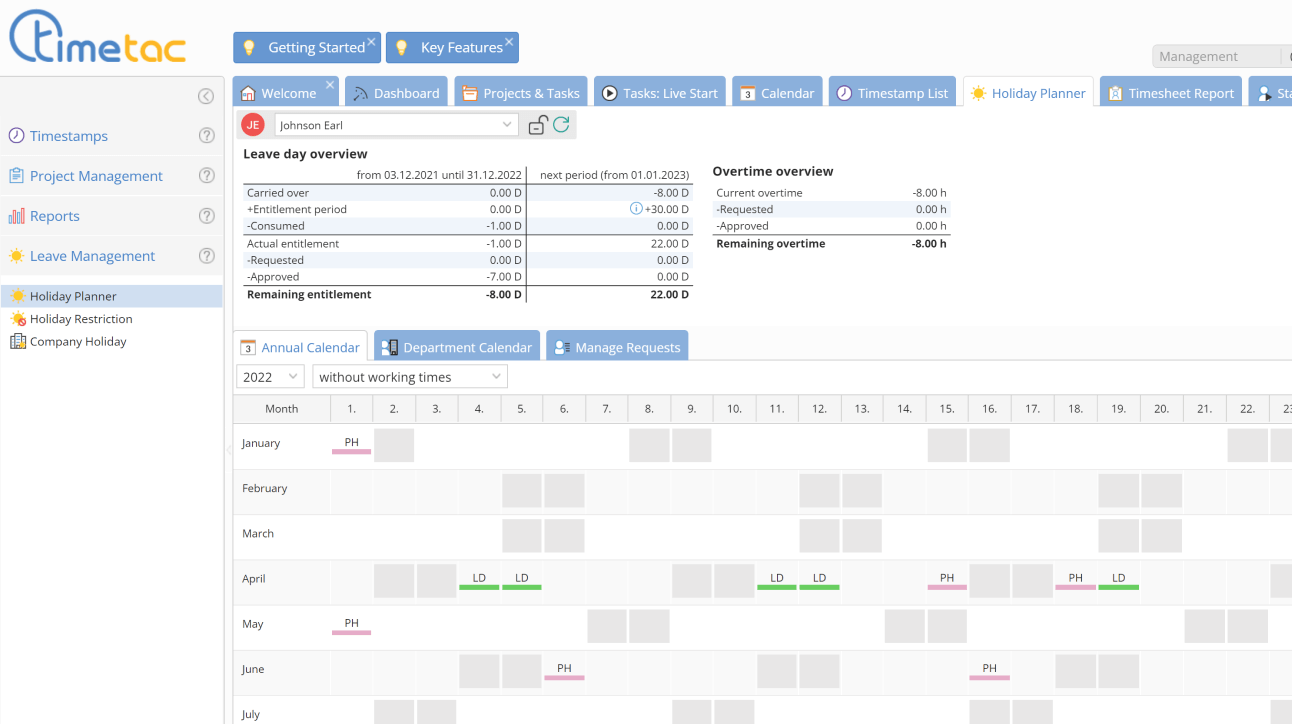Collapse the sidebar with the chevron arrow
Viewport: 1292px width, 724px height.
[206, 96]
